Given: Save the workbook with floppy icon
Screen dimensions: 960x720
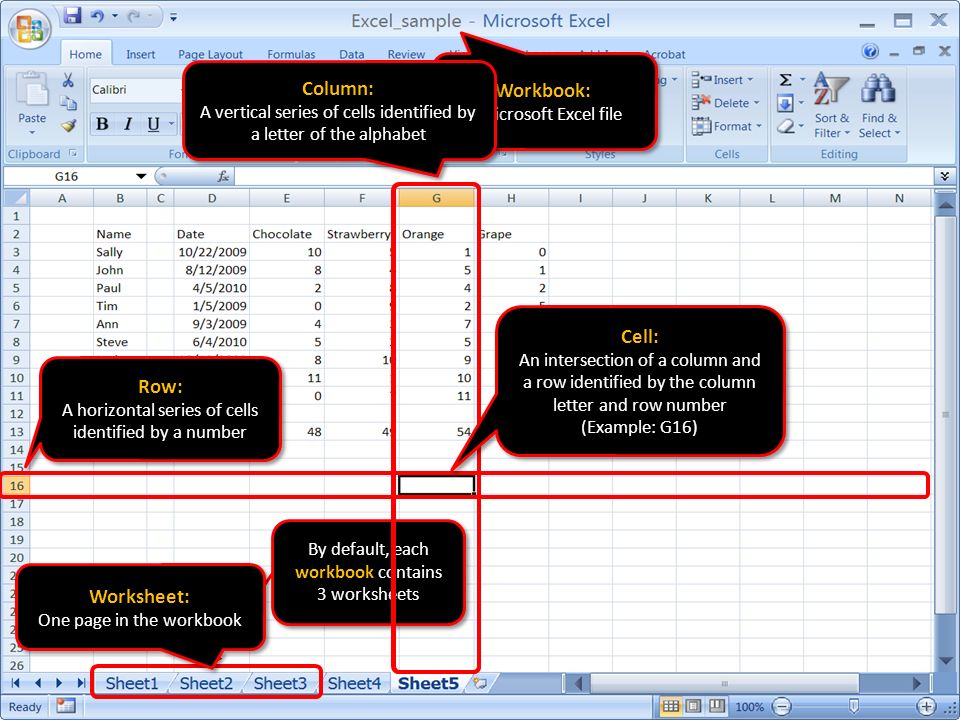Looking at the screenshot, I should [x=73, y=16].
